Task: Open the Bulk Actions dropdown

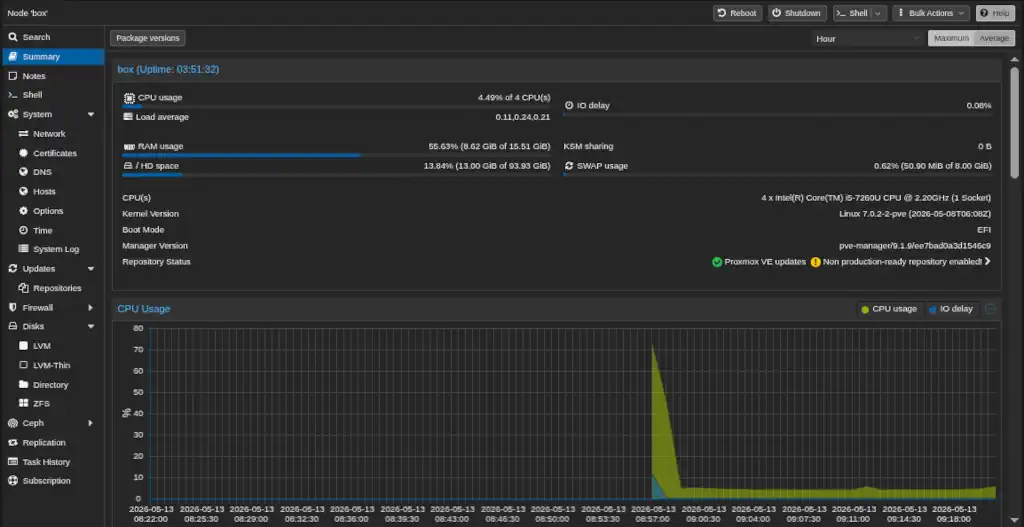Action: pos(931,13)
